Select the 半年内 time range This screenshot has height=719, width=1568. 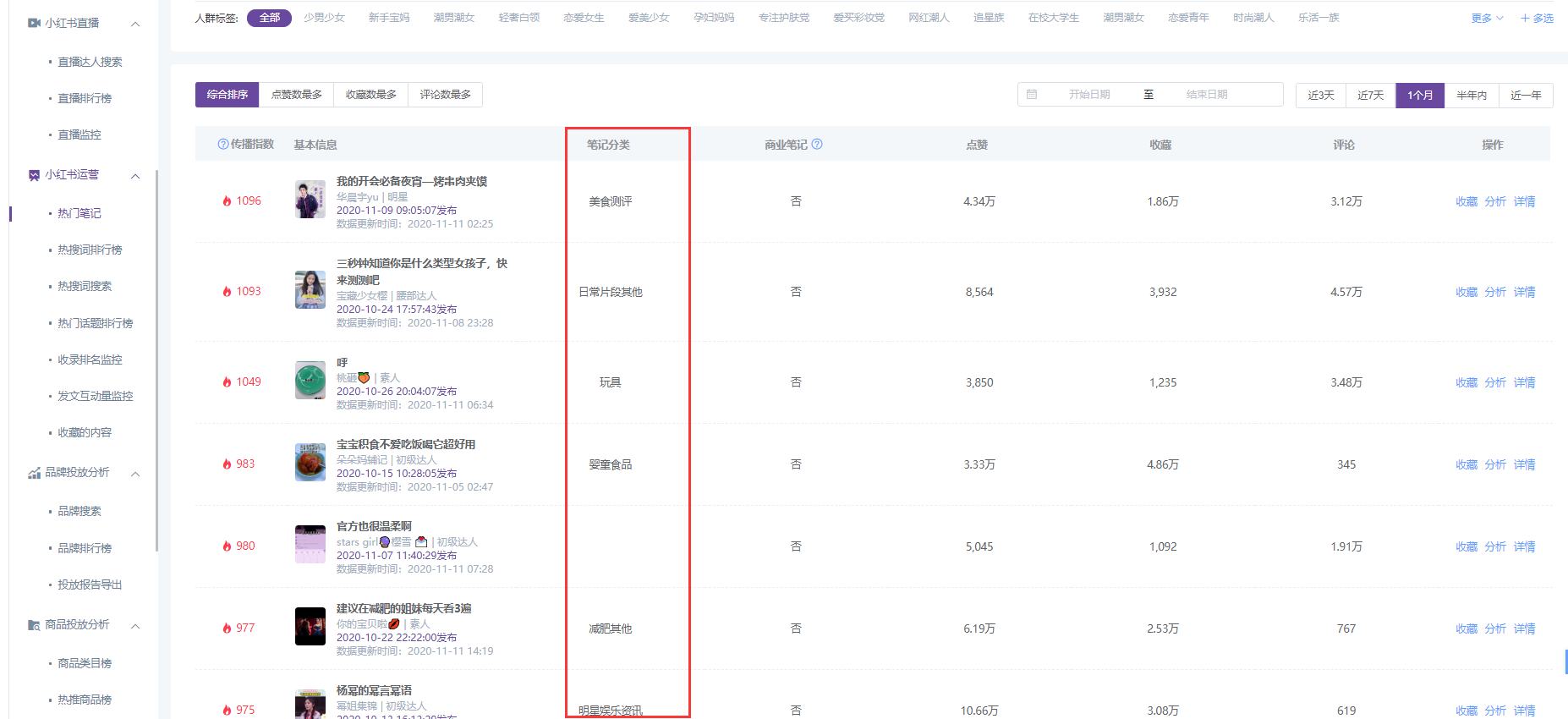point(1471,96)
